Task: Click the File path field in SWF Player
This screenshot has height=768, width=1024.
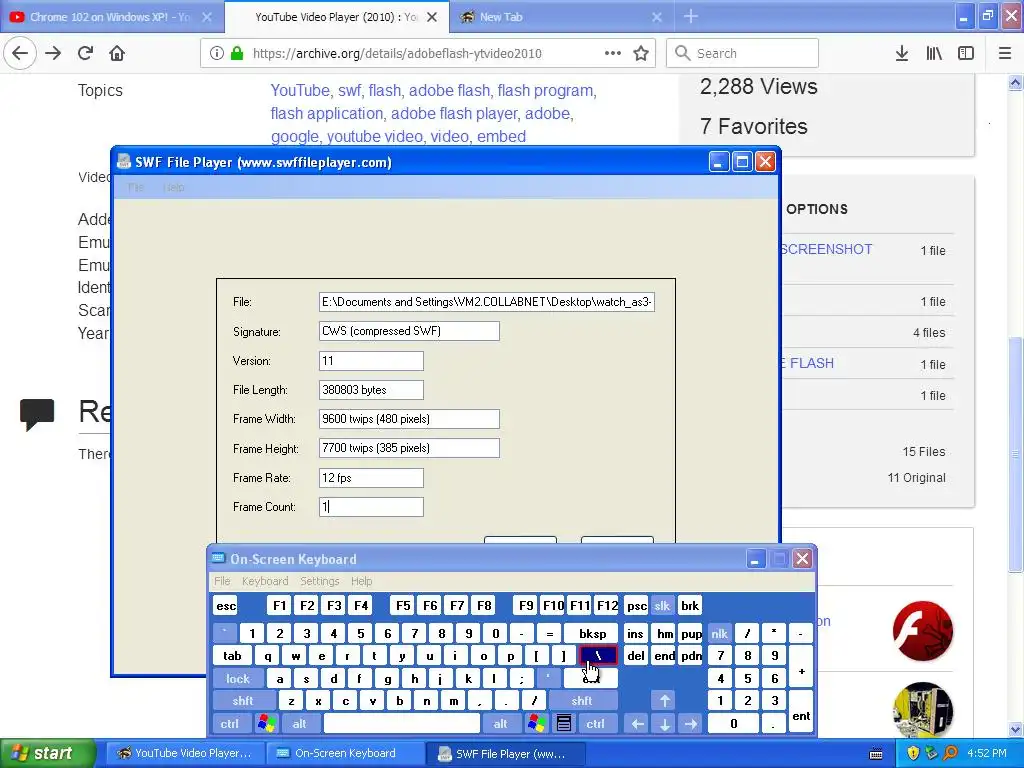Action: pyautogui.click(x=487, y=302)
